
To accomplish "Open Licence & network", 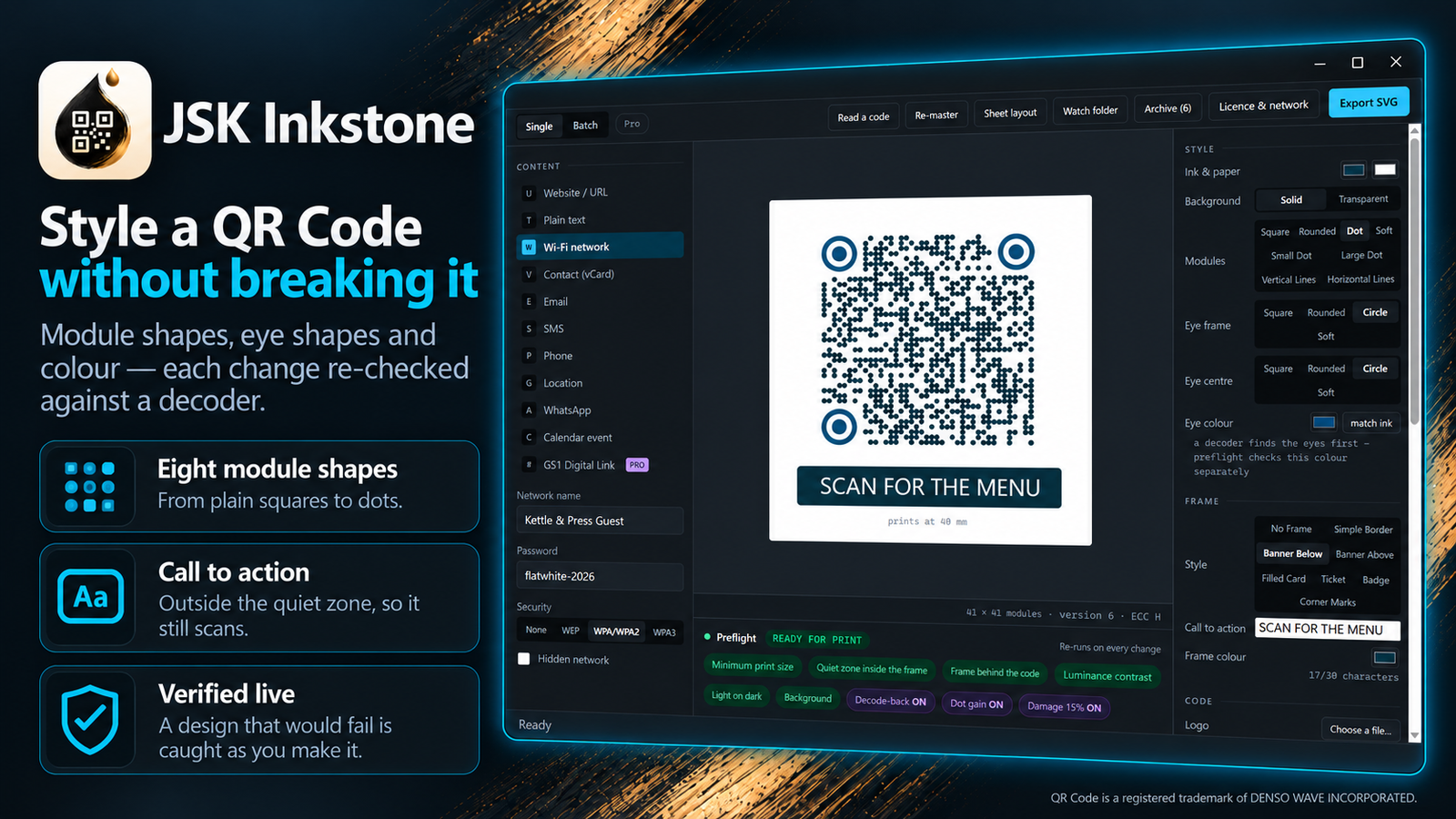I will (1263, 106).
